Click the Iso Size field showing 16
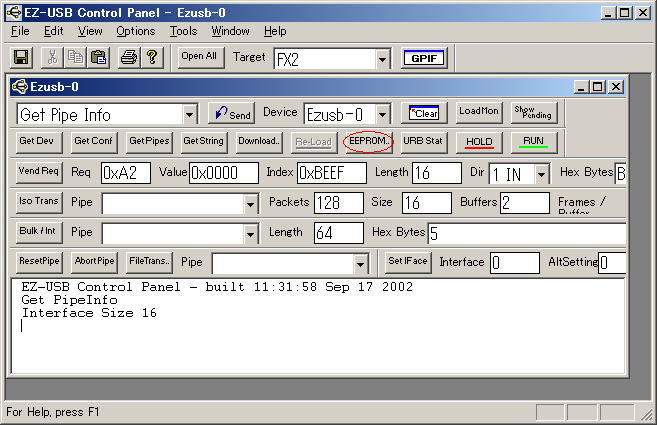Viewport: 657px width, 425px height. [427, 203]
